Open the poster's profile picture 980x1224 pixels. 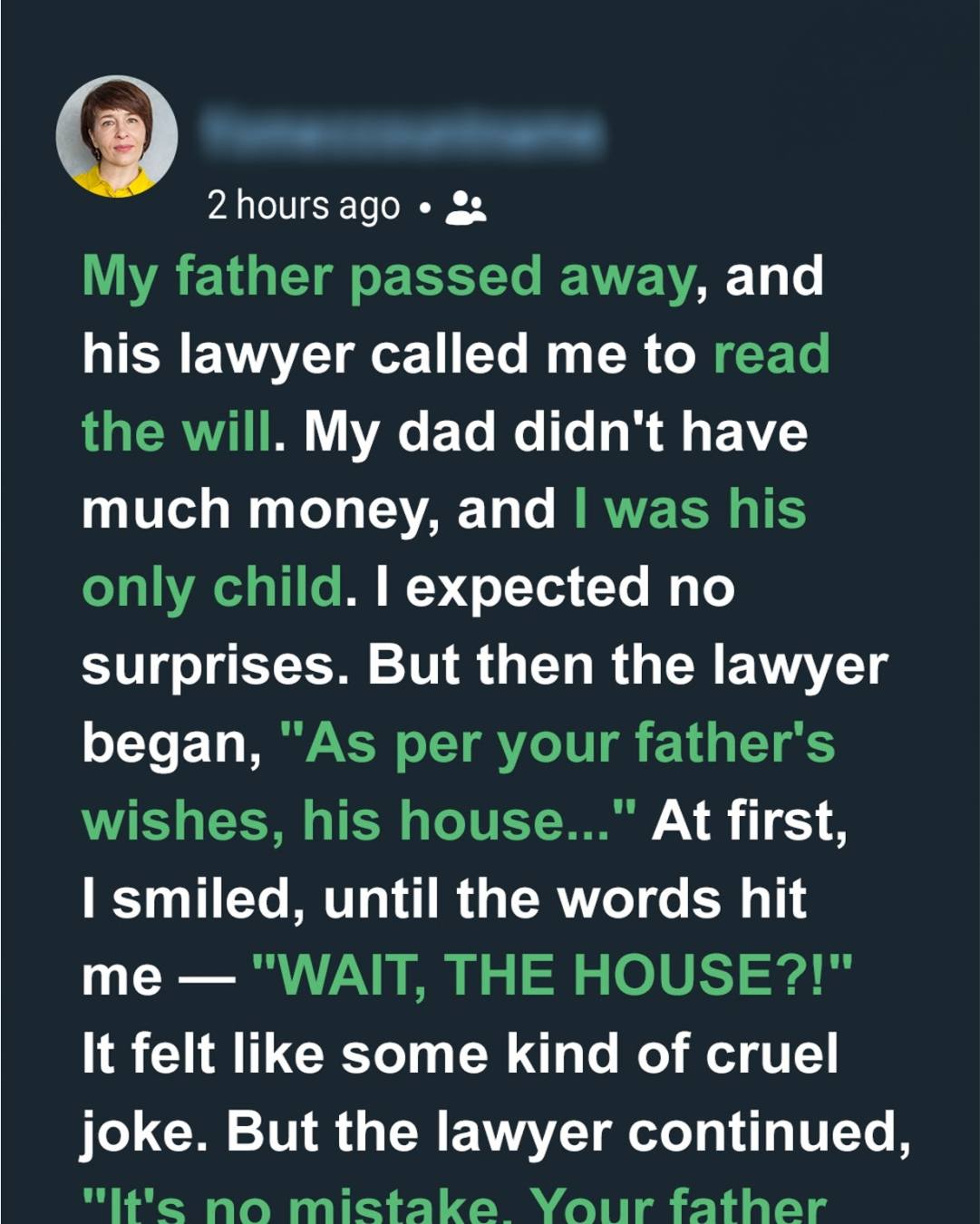click(117, 136)
